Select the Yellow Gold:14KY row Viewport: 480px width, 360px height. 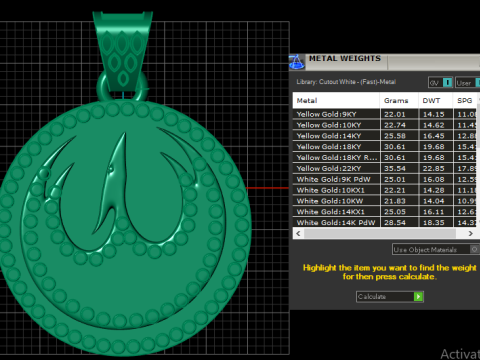(386, 136)
